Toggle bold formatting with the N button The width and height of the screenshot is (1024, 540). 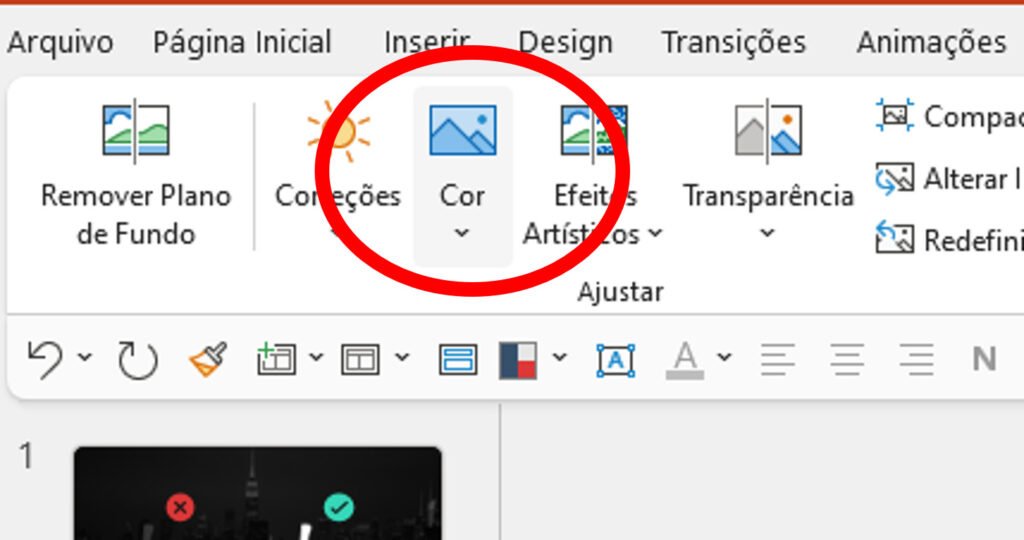pos(984,359)
